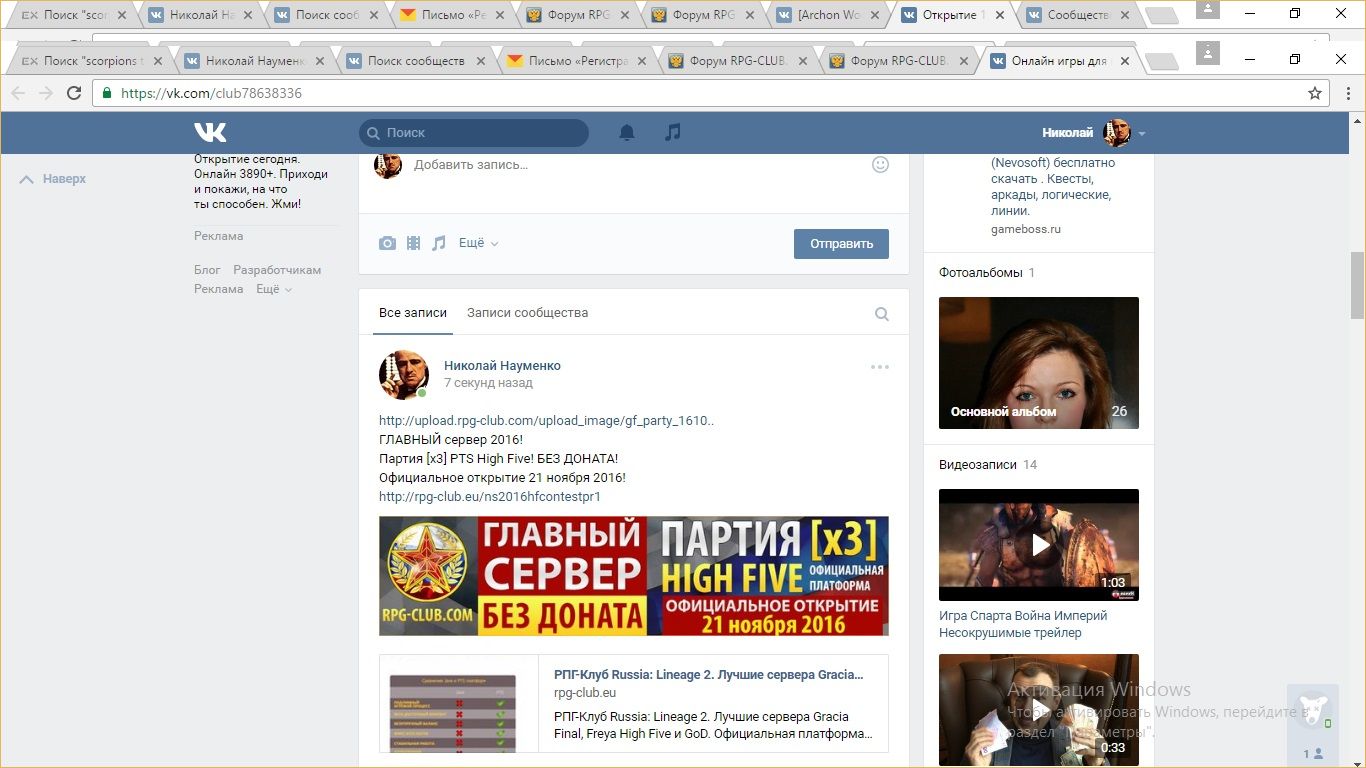Open the Видеозаписи section header
1366x768 pixels.
tap(979, 465)
